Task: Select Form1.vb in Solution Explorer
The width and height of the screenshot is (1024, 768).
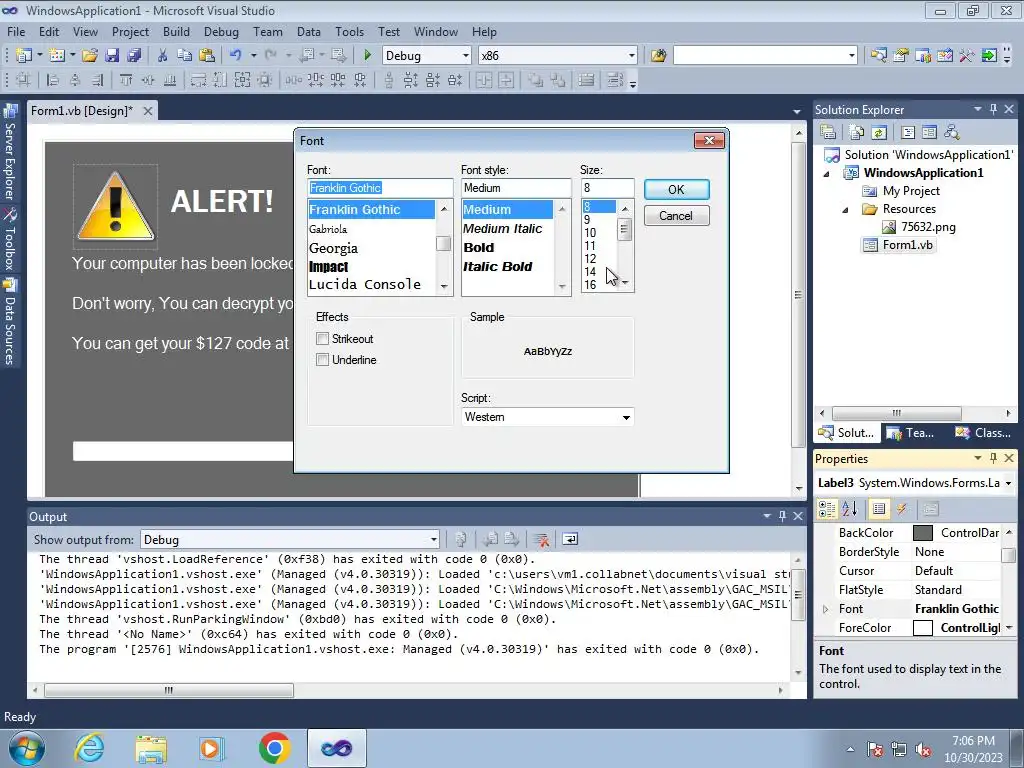Action: click(x=907, y=245)
